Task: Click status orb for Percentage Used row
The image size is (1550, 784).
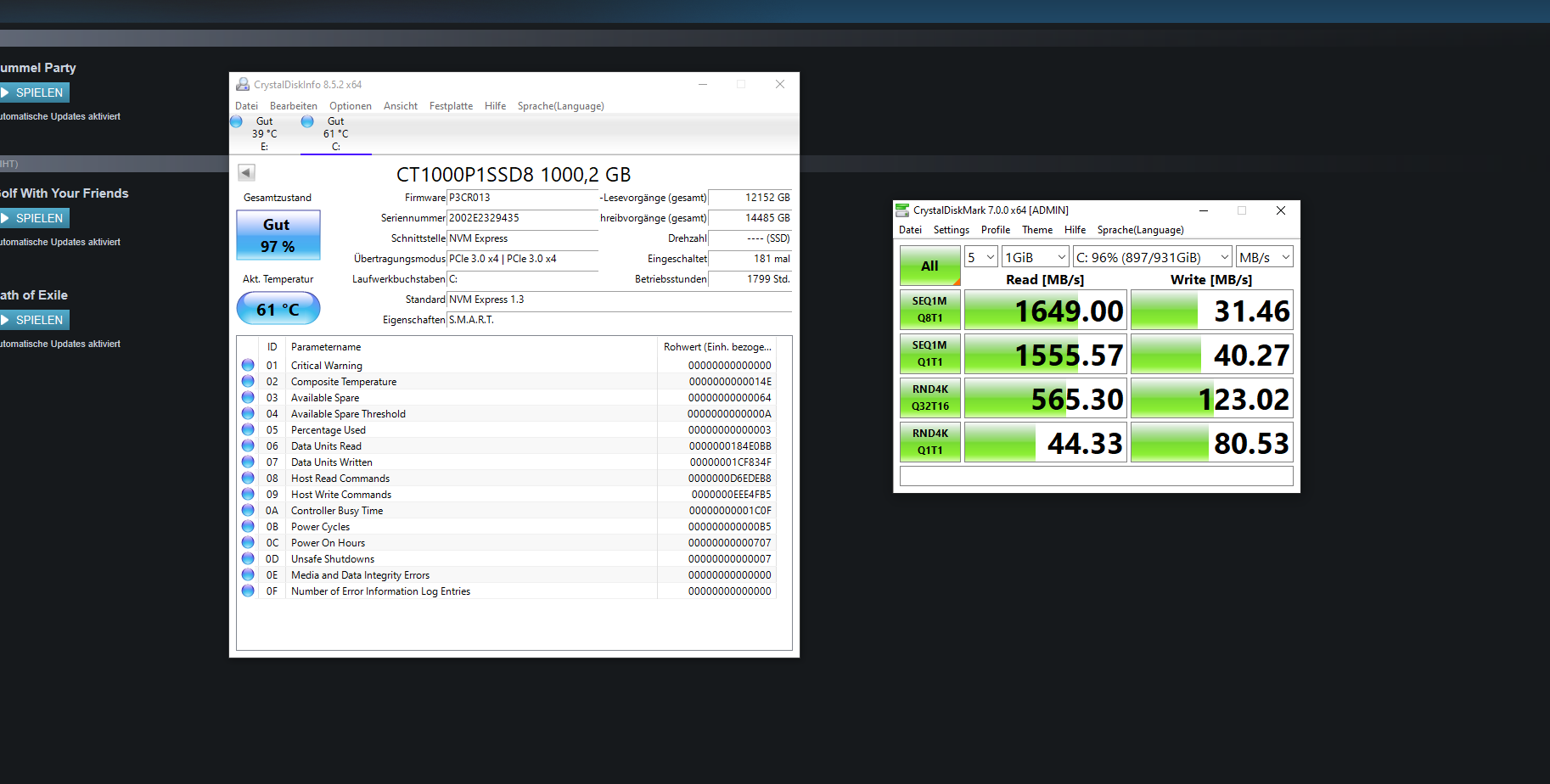Action: [248, 429]
